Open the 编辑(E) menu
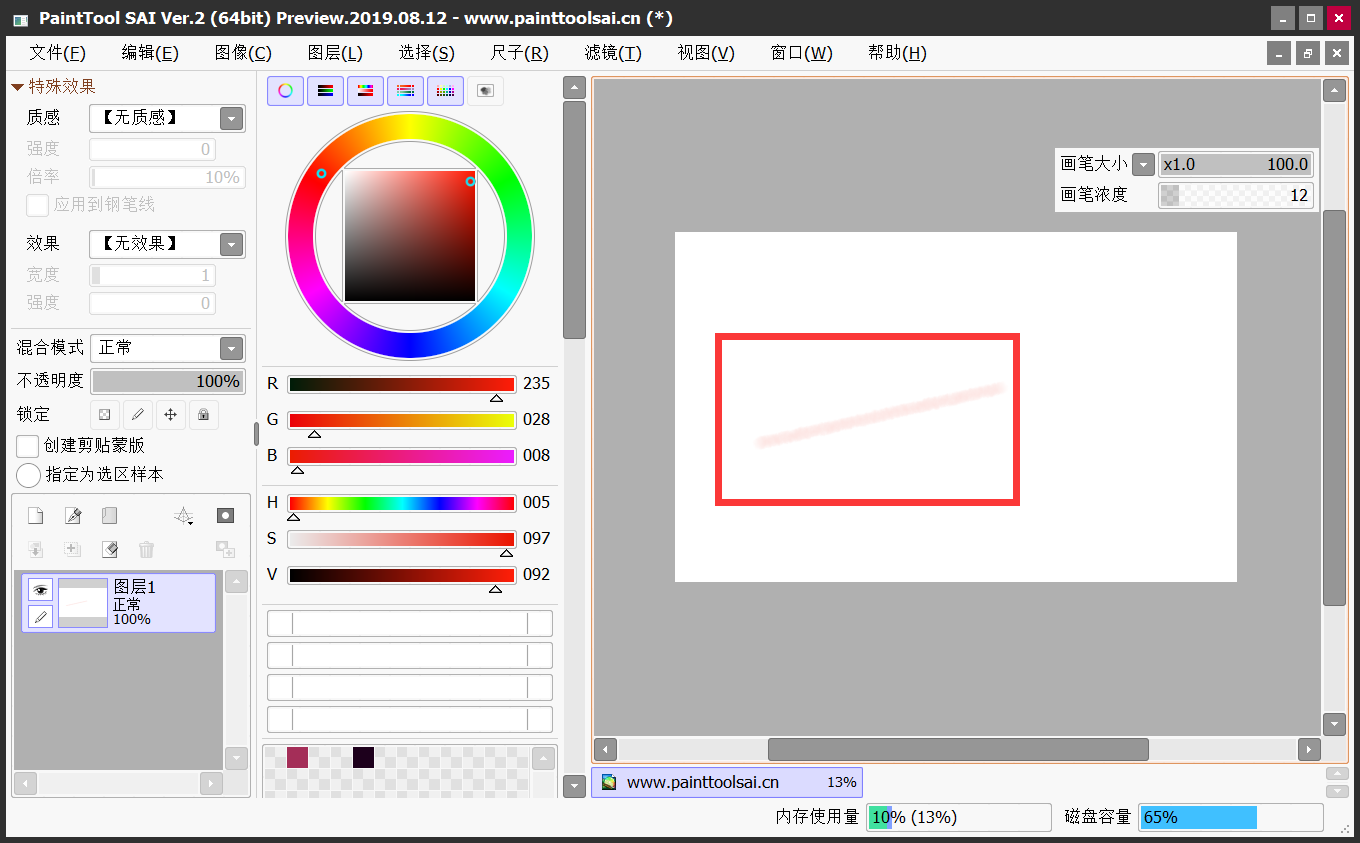The height and width of the screenshot is (843, 1360). [x=150, y=53]
